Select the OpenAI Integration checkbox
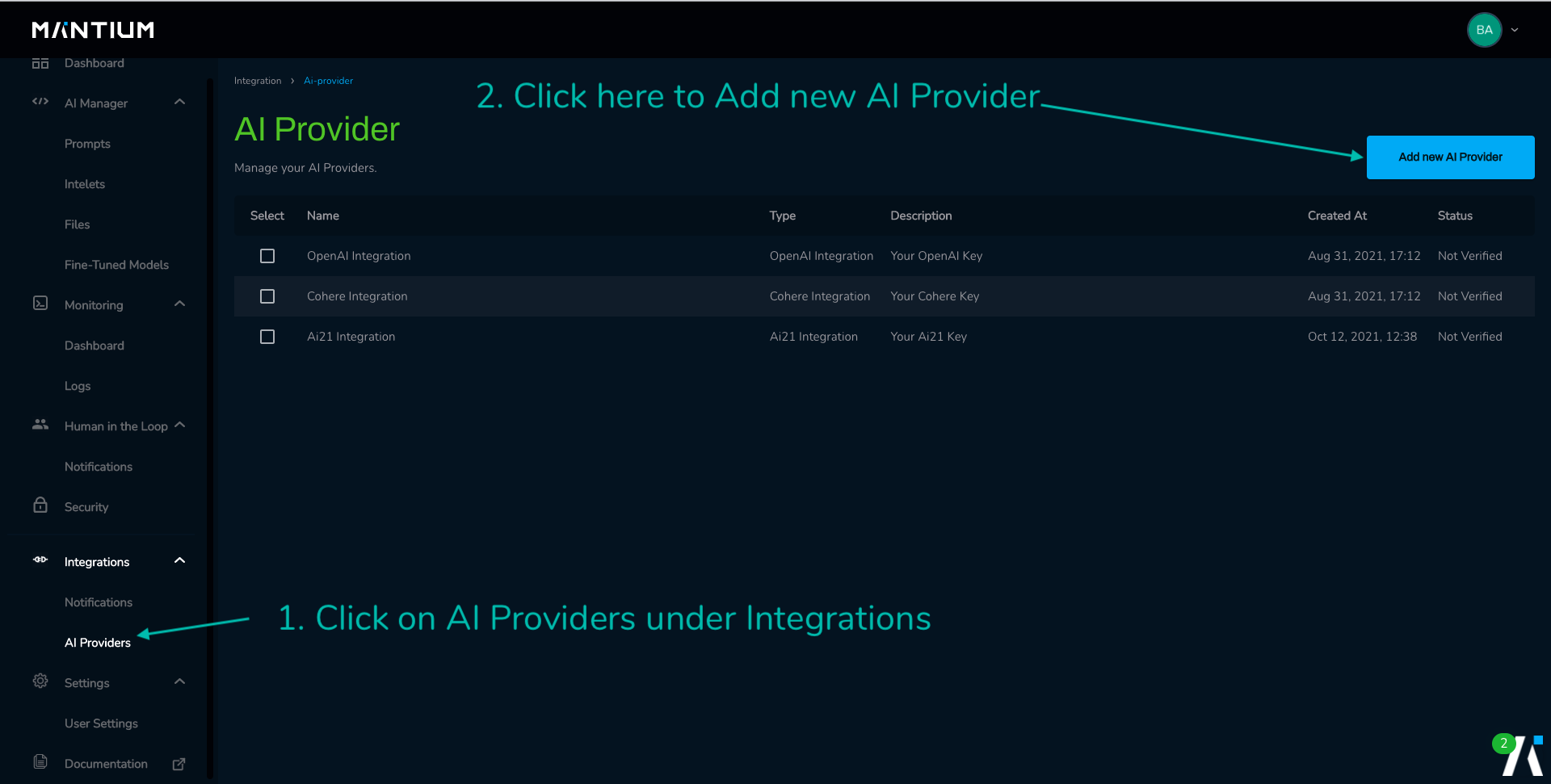The image size is (1551, 784). [267, 256]
